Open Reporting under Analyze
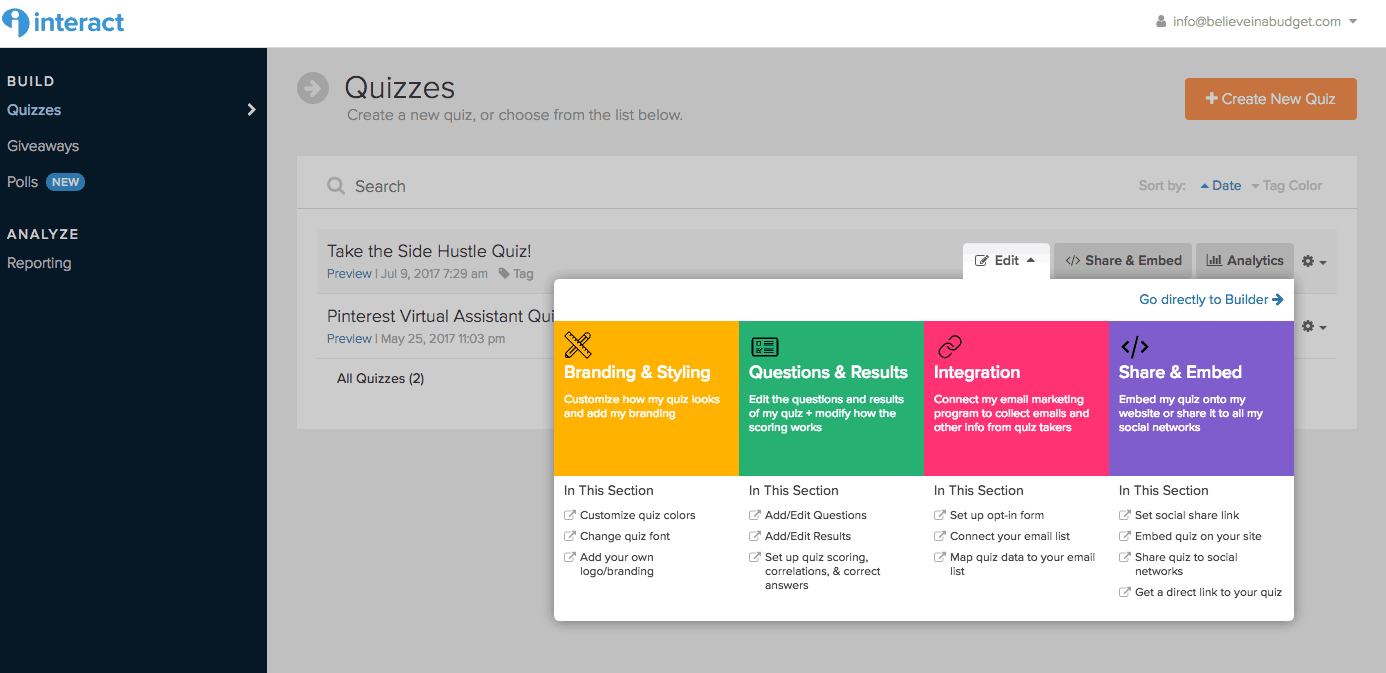Image resolution: width=1386 pixels, height=673 pixels. [39, 263]
